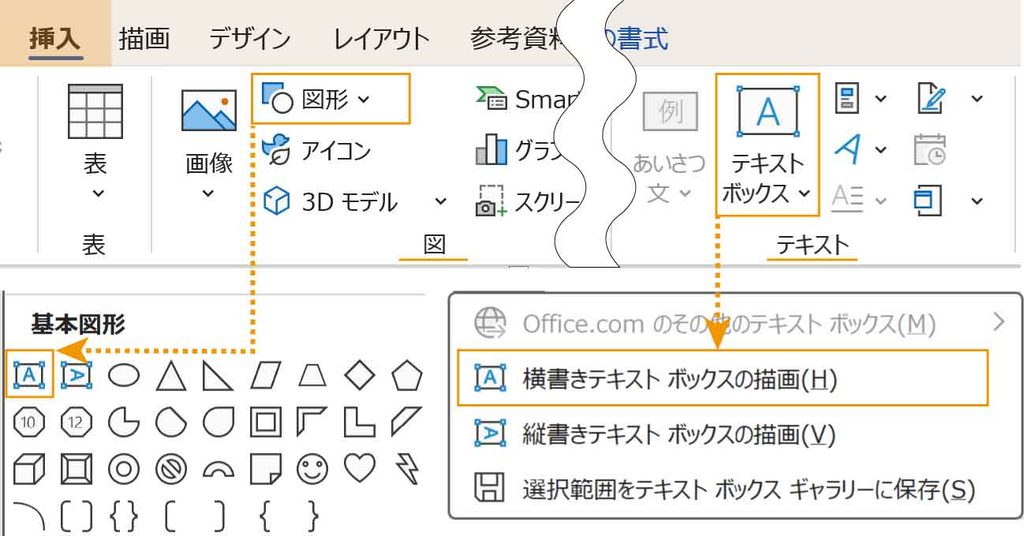Select the trapezoid shape
This screenshot has height=536, width=1024.
tap(312, 376)
